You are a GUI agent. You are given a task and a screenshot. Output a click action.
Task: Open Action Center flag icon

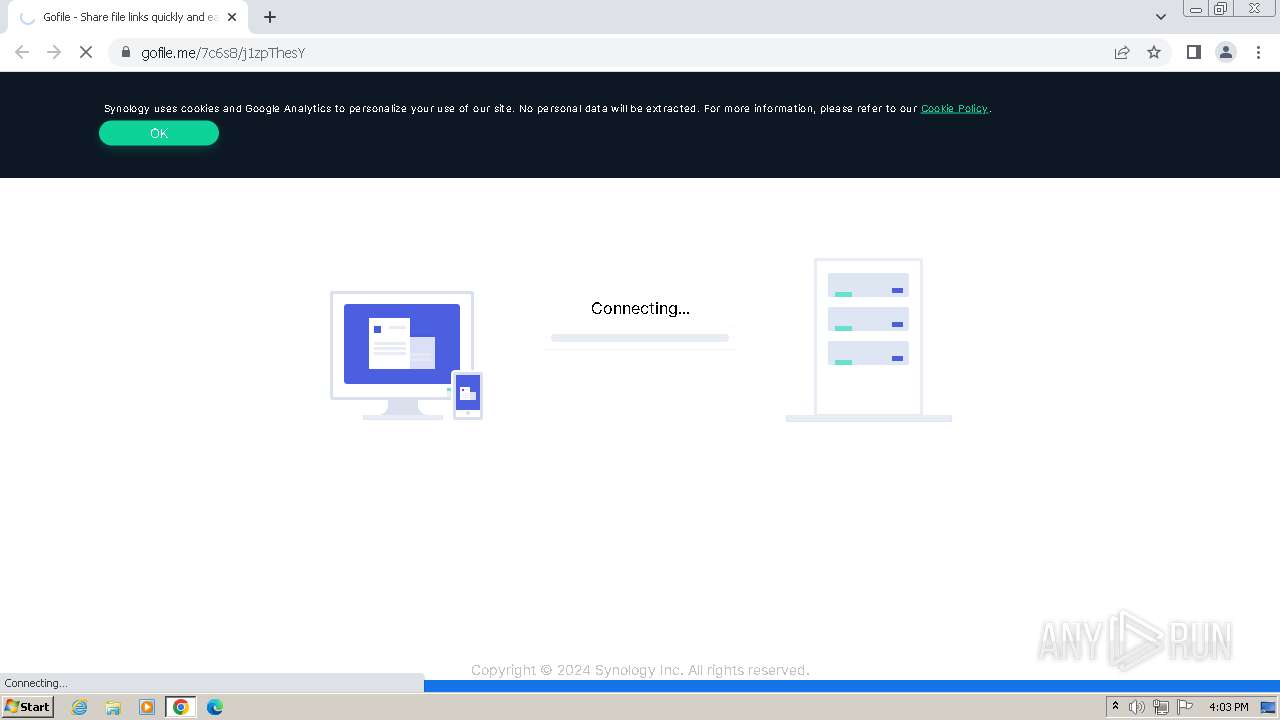(1185, 707)
